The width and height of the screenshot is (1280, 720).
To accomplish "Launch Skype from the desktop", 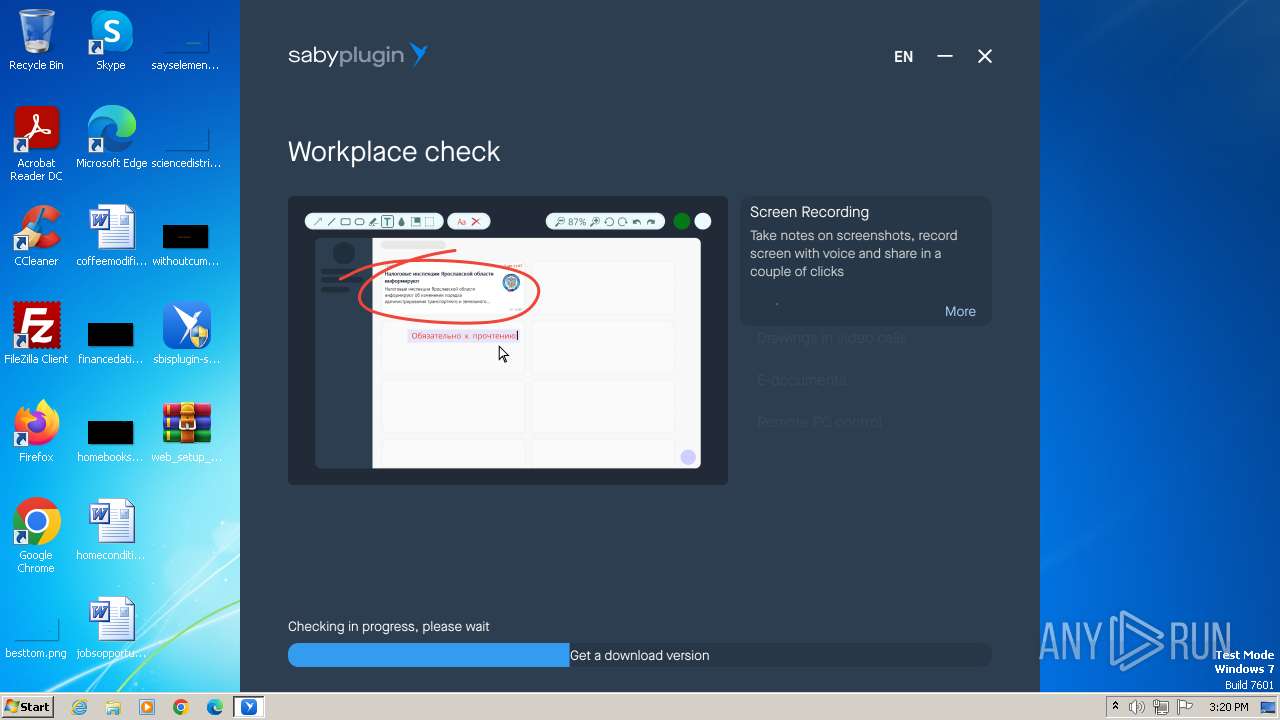I will [x=110, y=40].
